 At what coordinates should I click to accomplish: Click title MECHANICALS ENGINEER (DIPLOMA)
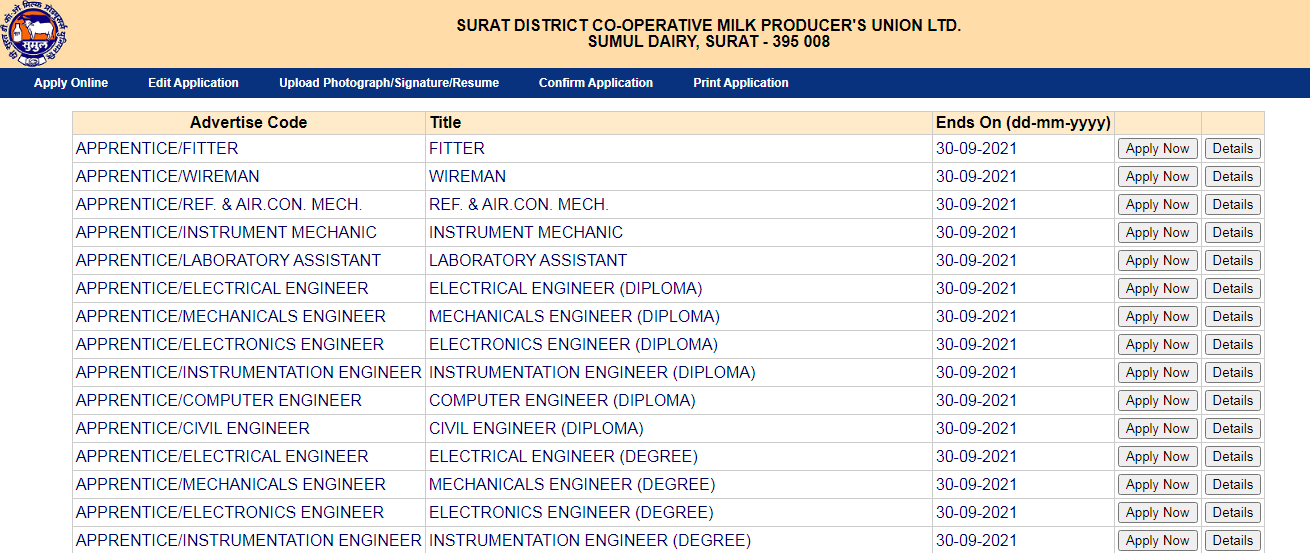[x=574, y=317]
